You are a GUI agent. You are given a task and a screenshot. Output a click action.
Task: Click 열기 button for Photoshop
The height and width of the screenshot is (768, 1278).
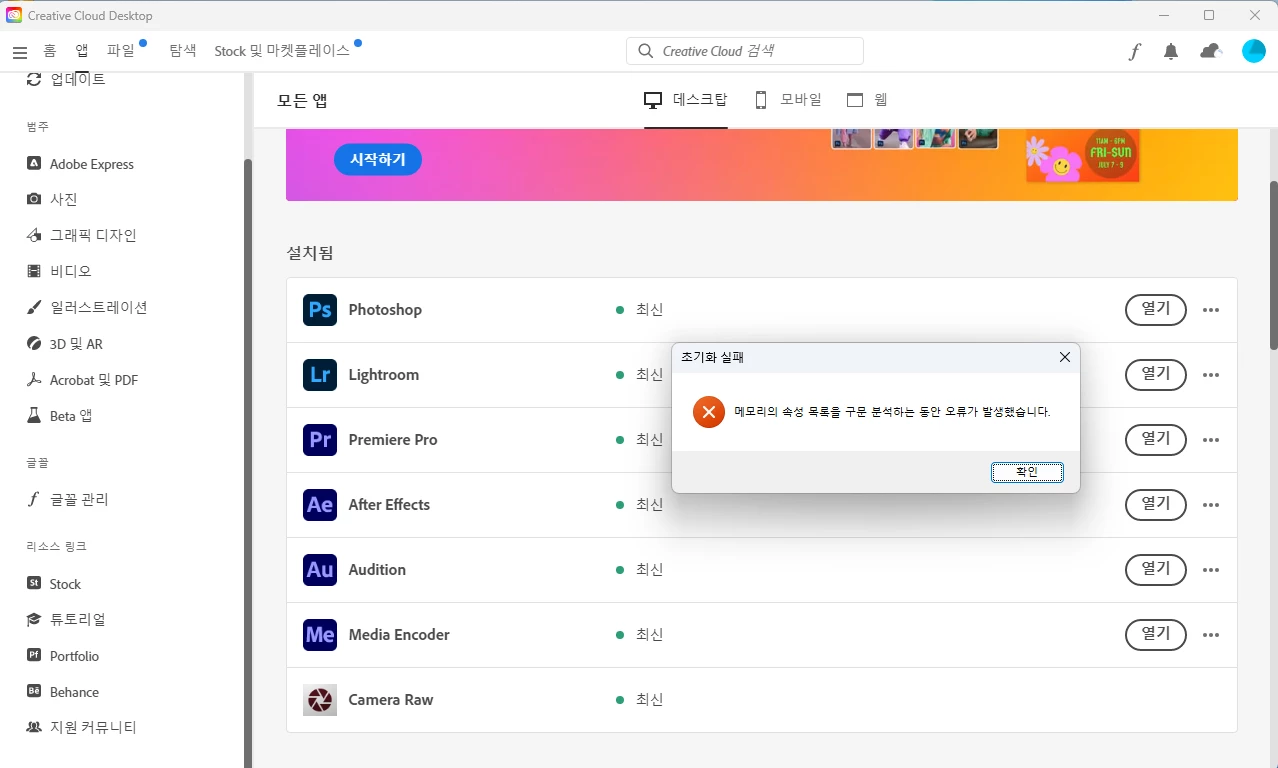pyautogui.click(x=1156, y=310)
